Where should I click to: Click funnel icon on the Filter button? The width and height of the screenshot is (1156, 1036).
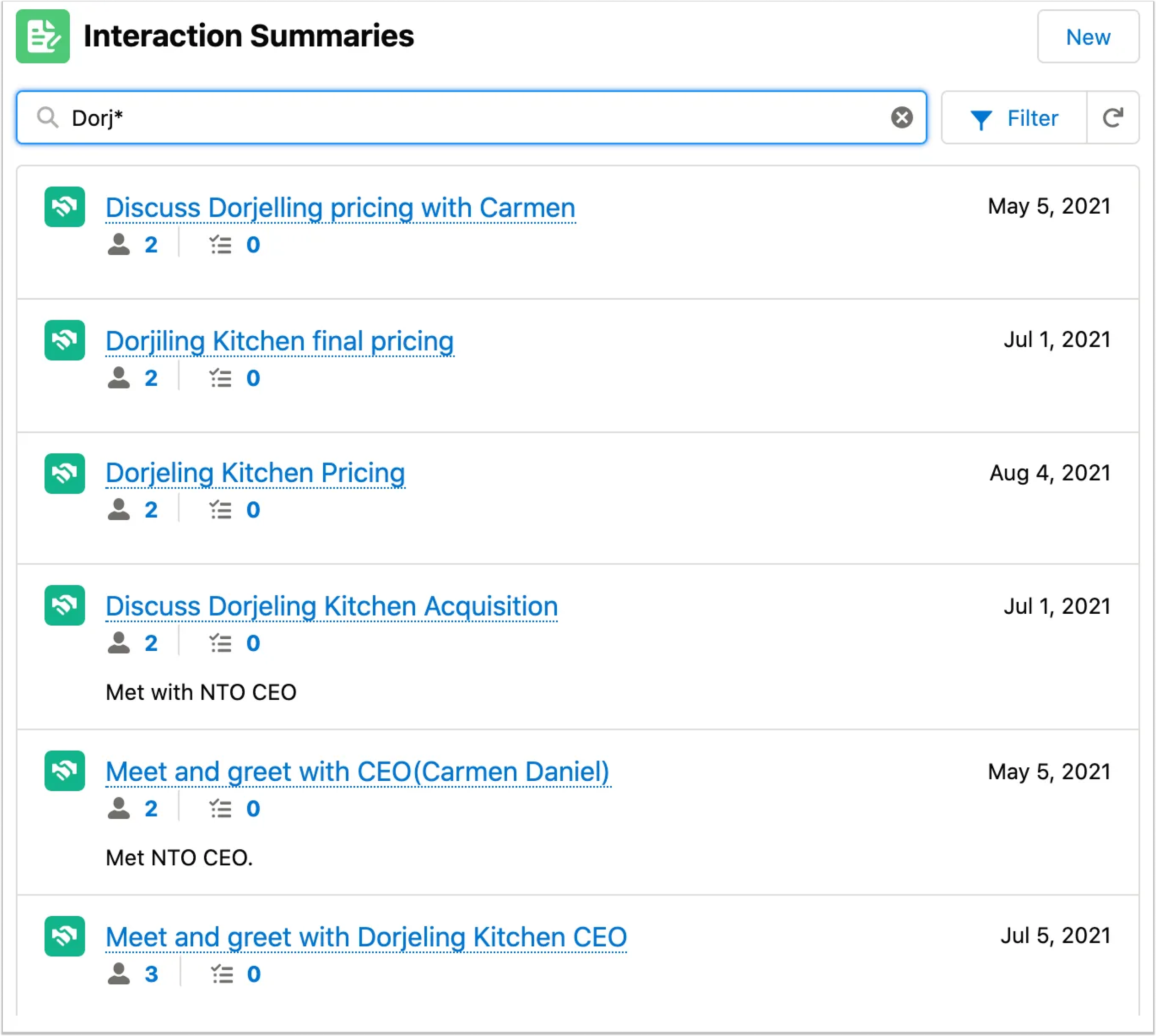coord(981,119)
